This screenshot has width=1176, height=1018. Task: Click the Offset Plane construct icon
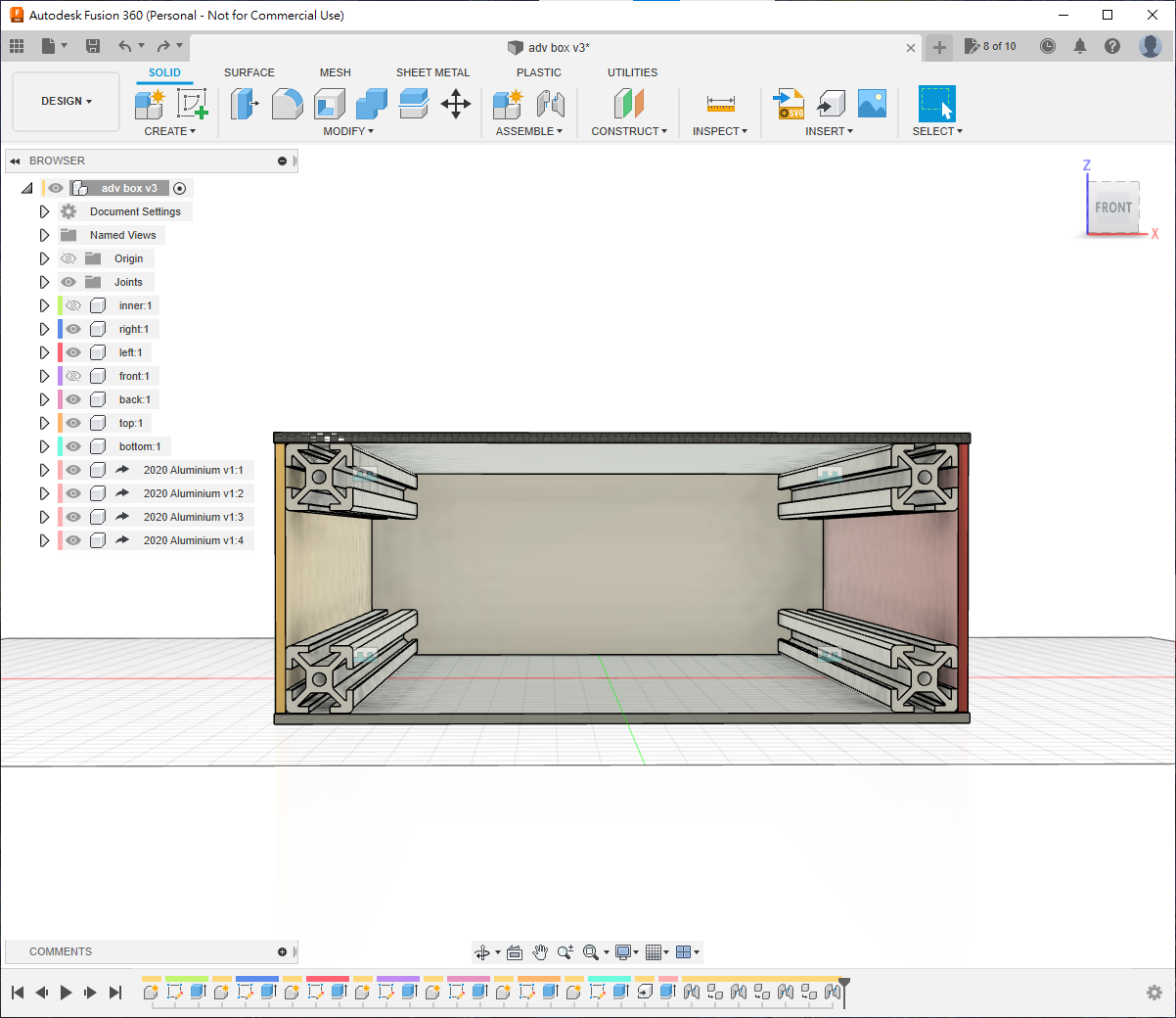[x=629, y=104]
